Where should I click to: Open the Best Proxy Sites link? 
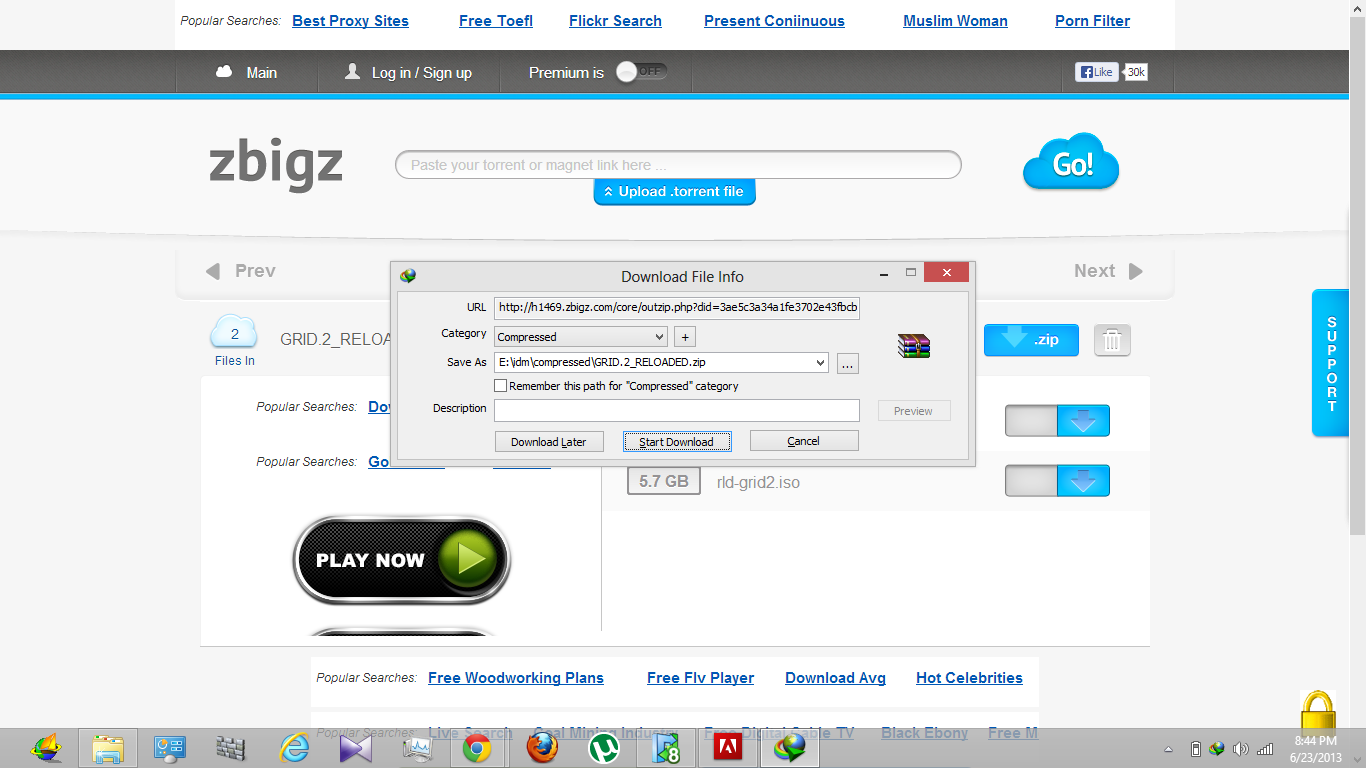pyautogui.click(x=350, y=21)
